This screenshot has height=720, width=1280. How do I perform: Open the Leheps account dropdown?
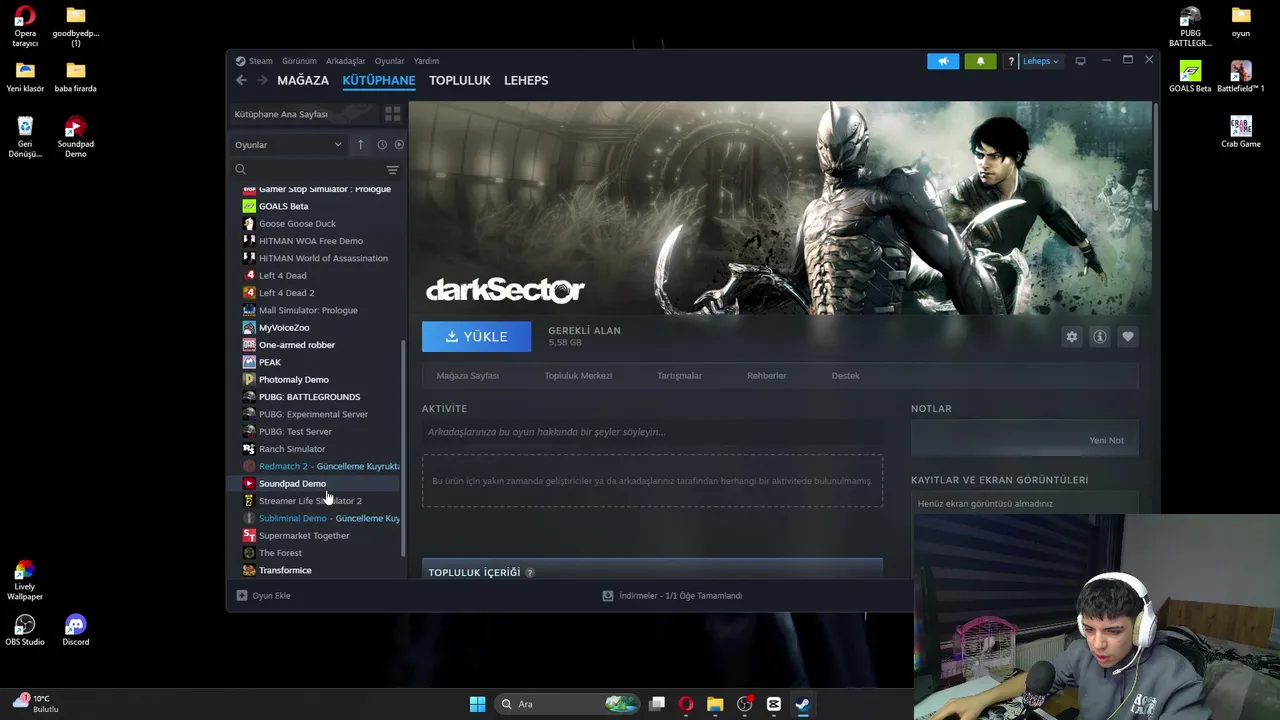click(x=1040, y=61)
